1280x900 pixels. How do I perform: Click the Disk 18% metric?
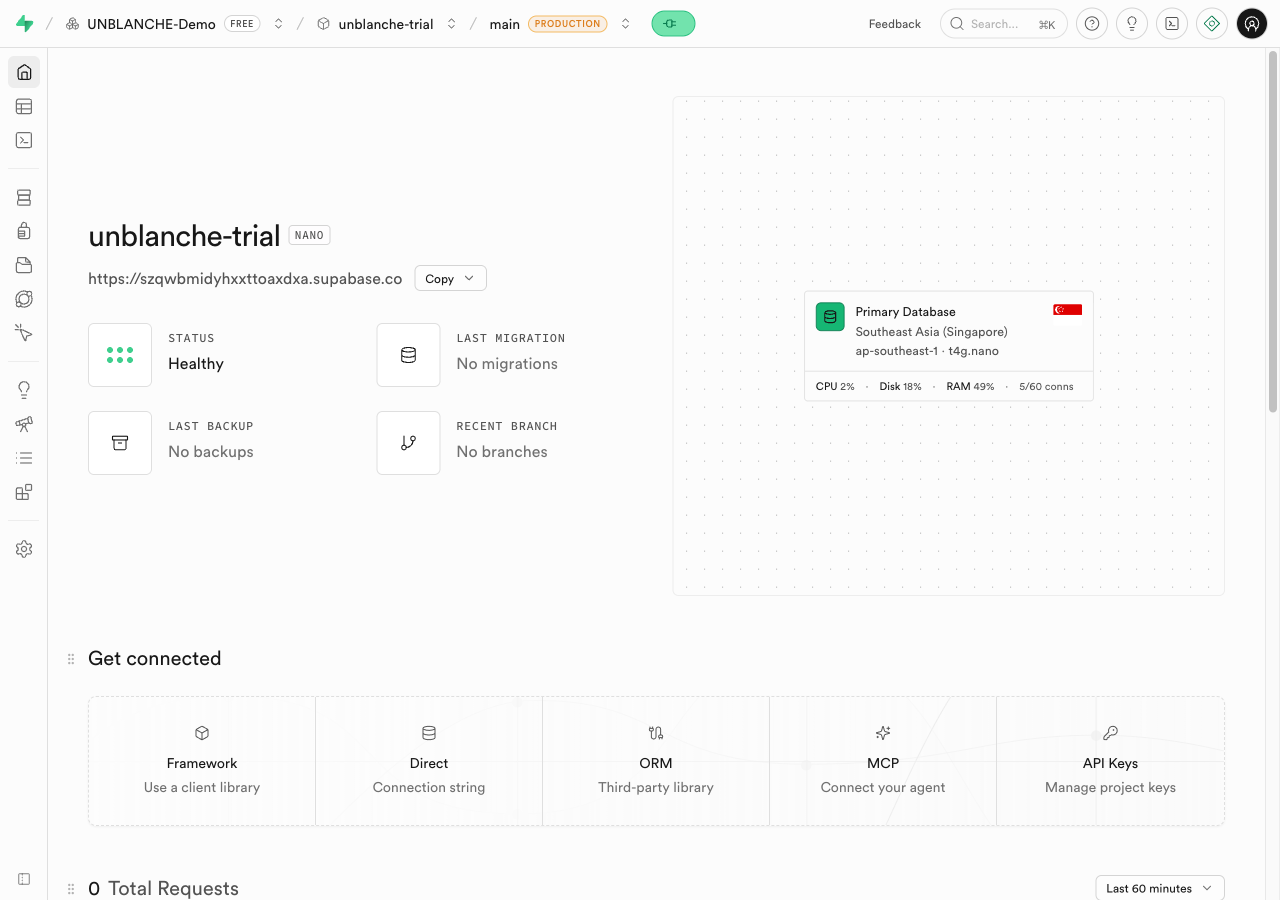click(x=900, y=387)
